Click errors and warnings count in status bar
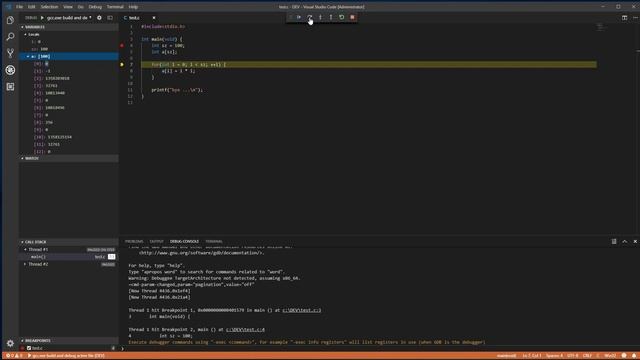Viewport: 640px width, 360px height. [14, 356]
